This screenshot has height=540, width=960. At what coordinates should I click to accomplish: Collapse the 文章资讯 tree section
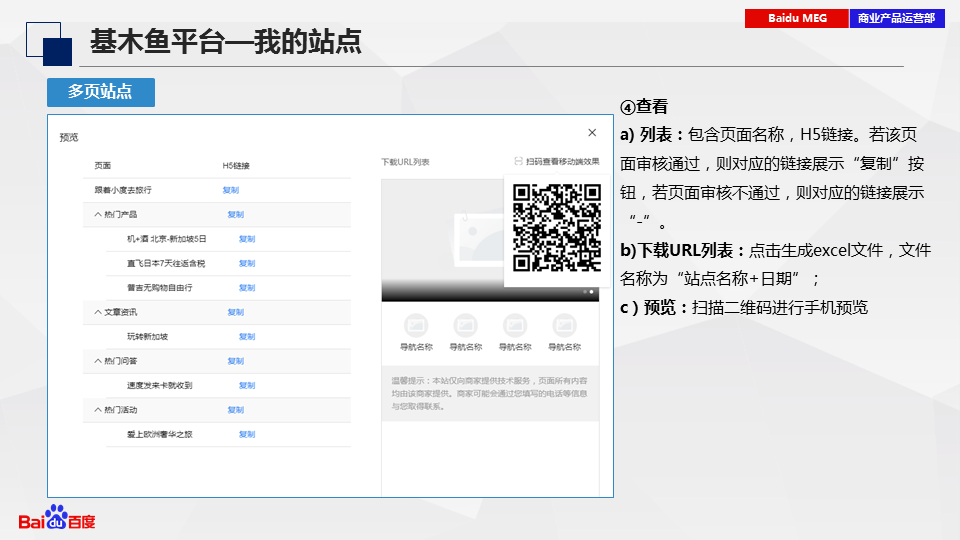pyautogui.click(x=98, y=313)
